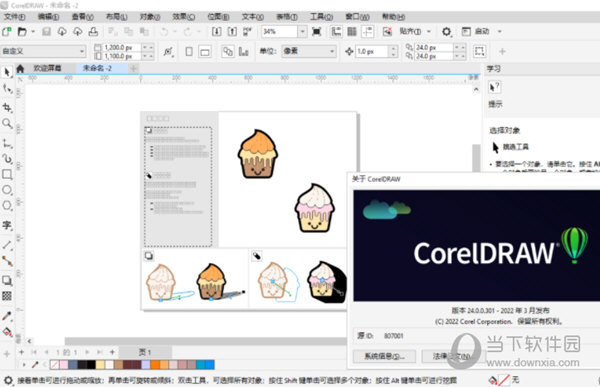
Task: Select the Color Eyedropper tool
Action: 7,316
